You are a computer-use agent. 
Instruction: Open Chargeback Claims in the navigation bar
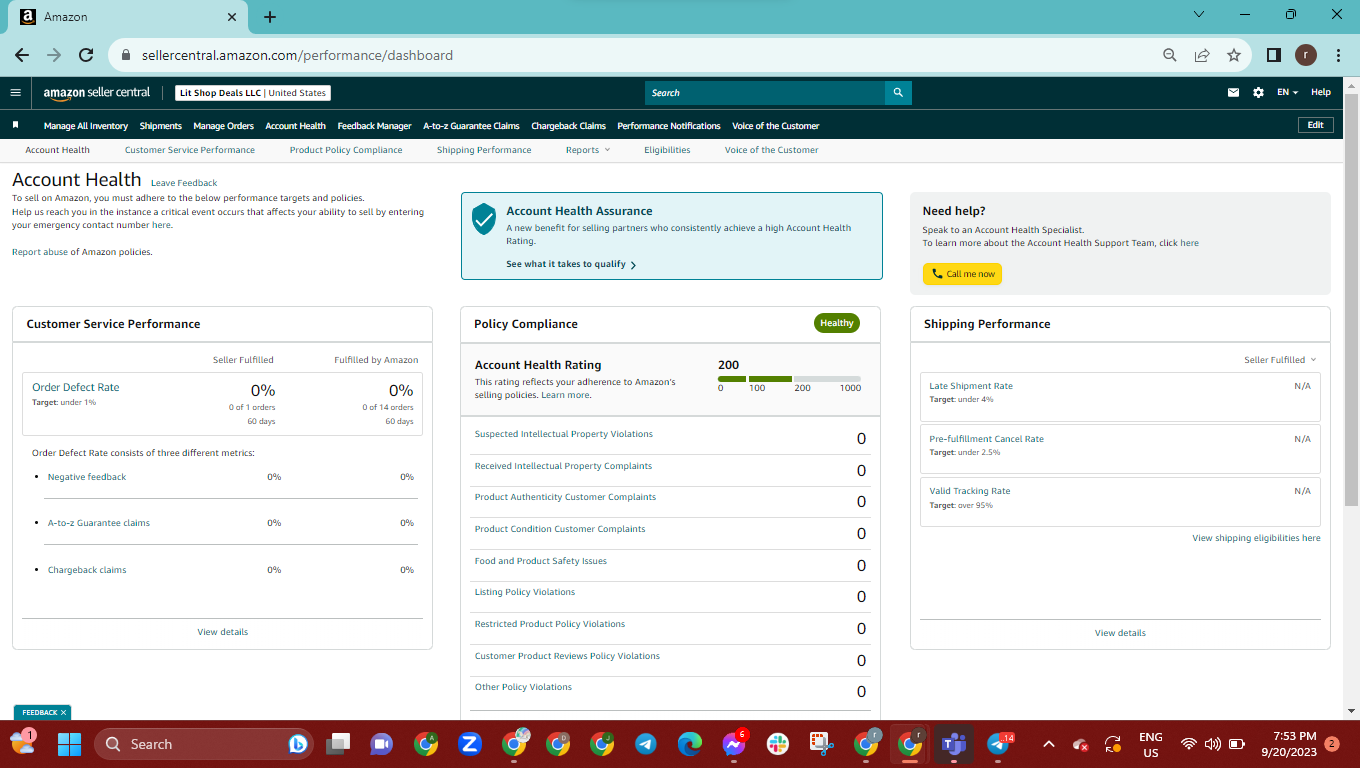pos(569,126)
